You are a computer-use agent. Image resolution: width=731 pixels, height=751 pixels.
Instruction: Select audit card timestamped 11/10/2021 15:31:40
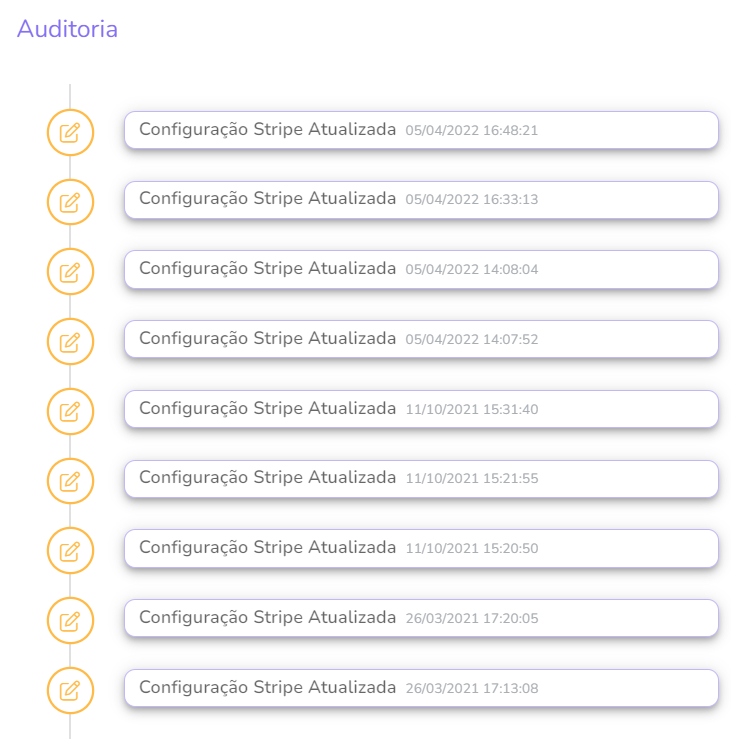421,409
